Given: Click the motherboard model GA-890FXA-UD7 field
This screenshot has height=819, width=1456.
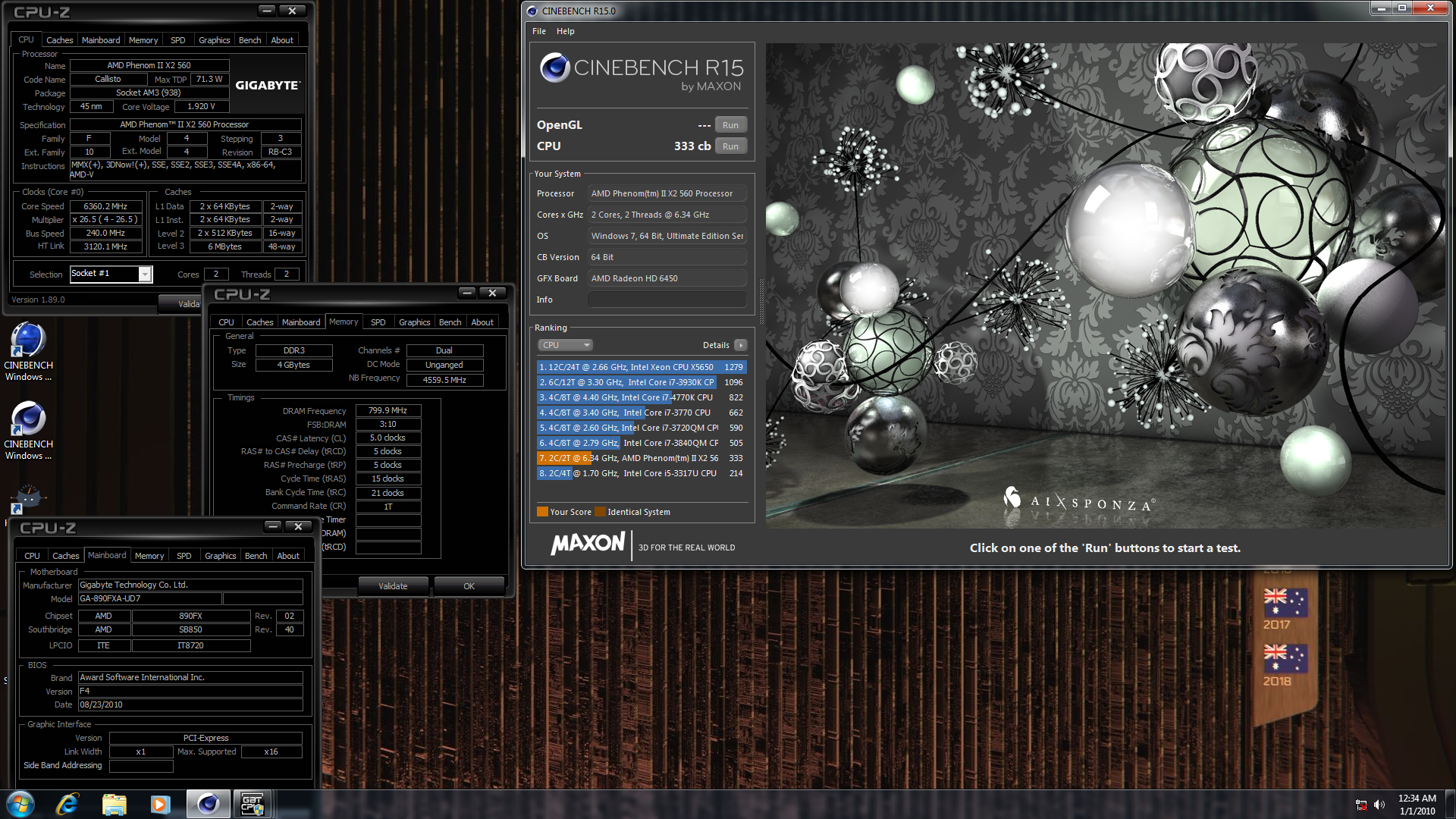Looking at the screenshot, I should [x=149, y=598].
